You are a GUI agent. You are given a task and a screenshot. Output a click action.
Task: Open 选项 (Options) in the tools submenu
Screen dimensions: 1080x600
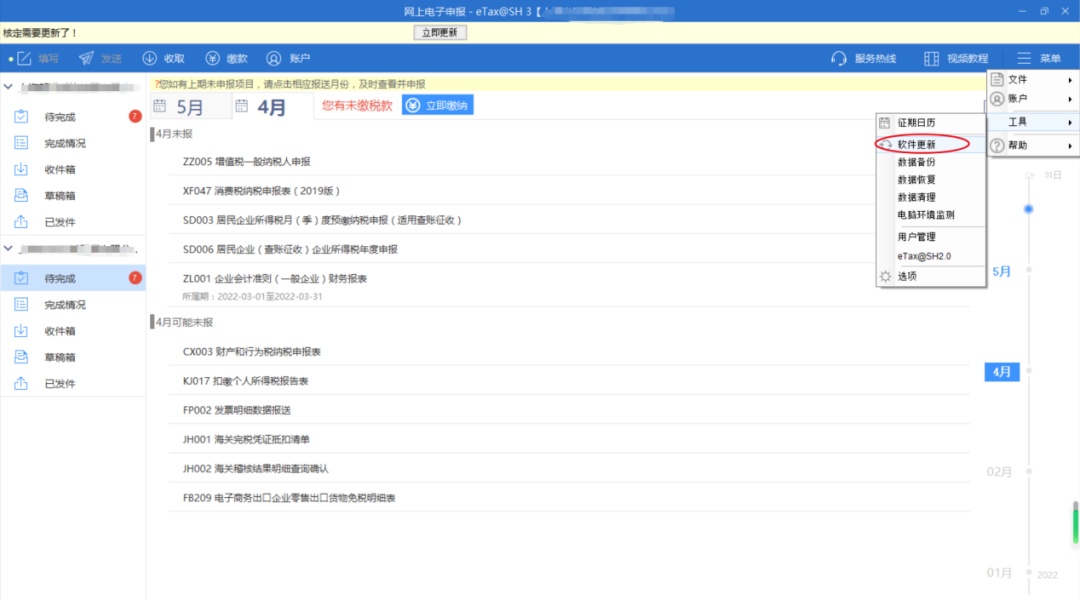tap(907, 276)
